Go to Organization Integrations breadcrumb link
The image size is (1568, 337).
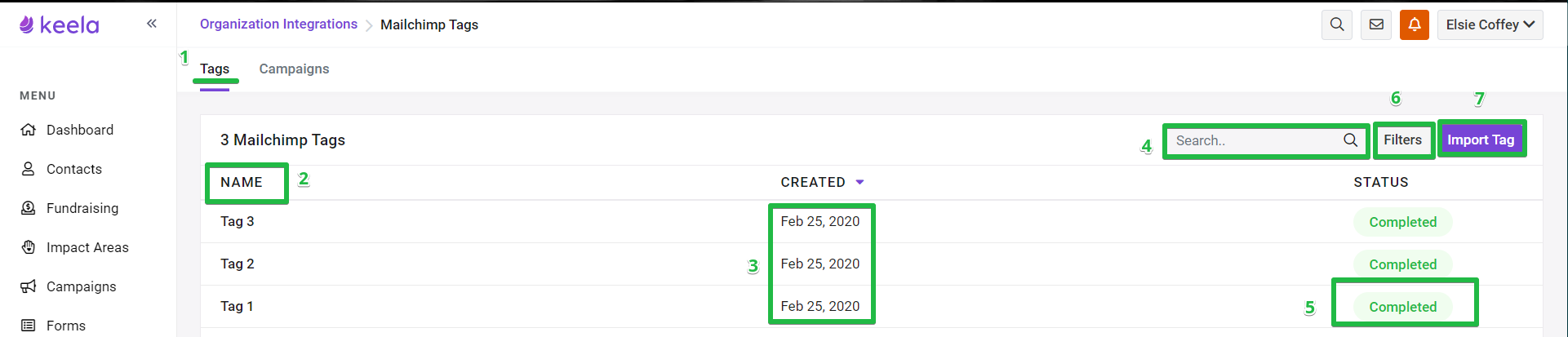click(278, 24)
